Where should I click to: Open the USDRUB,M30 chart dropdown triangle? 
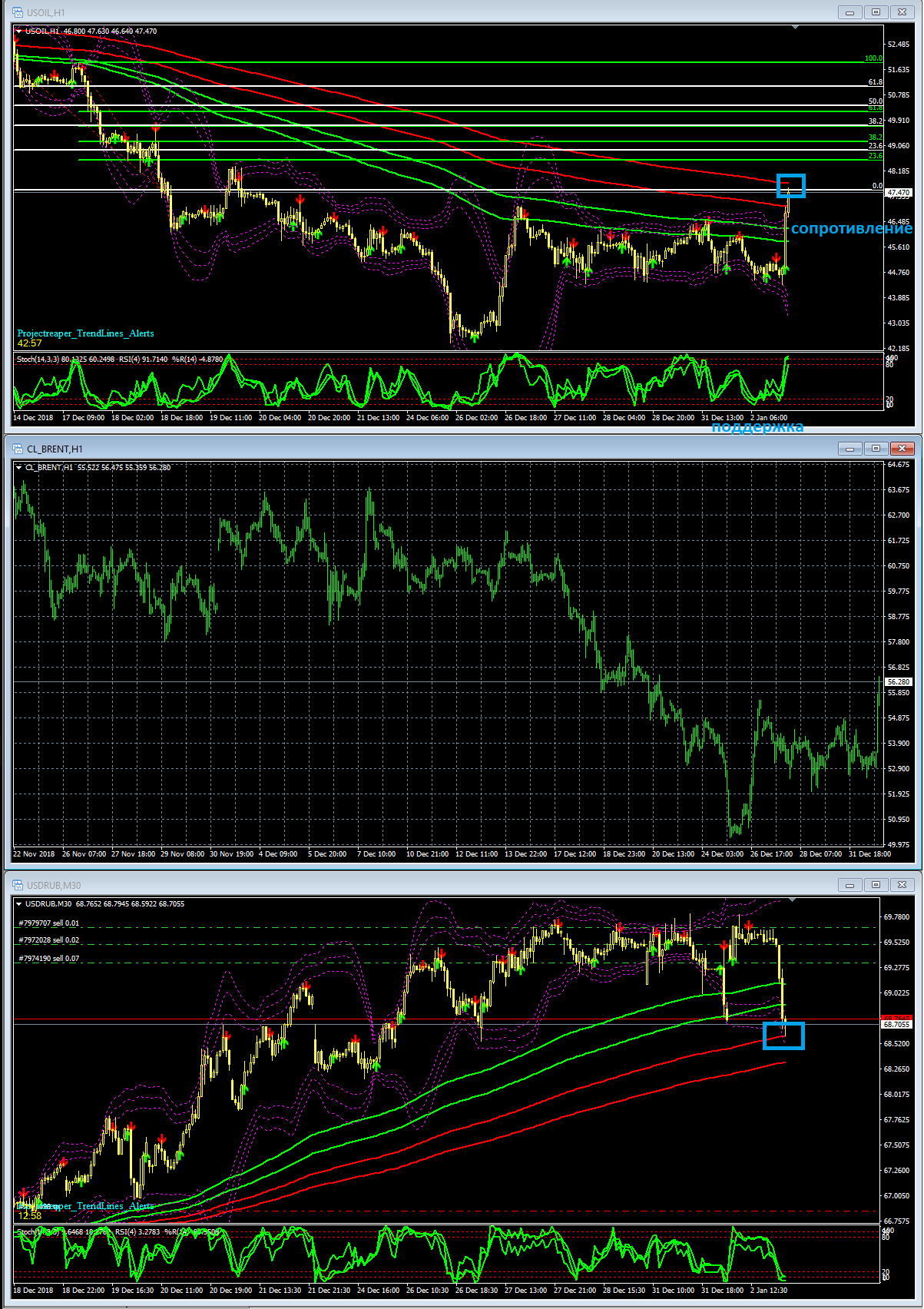(x=18, y=903)
